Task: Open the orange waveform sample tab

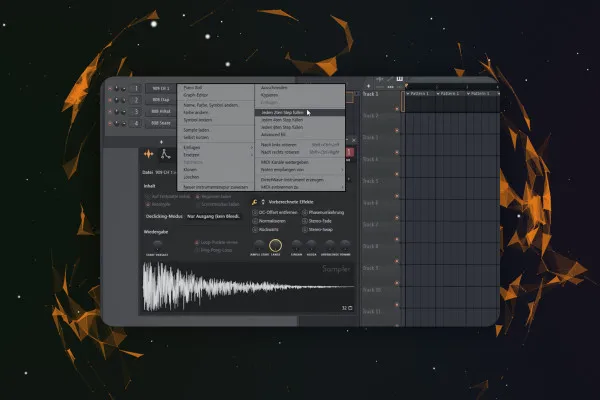Action: [148, 154]
